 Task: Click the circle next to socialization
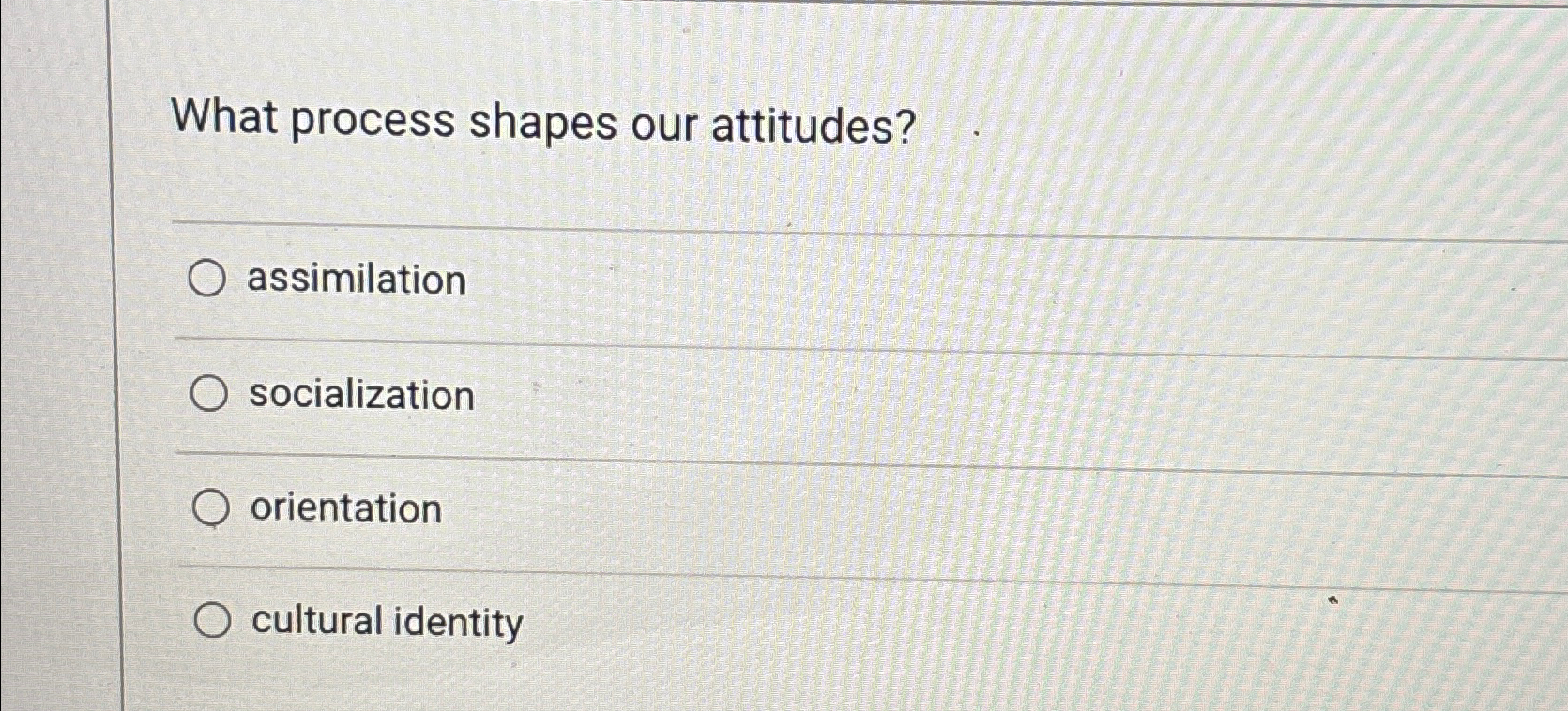[209, 394]
